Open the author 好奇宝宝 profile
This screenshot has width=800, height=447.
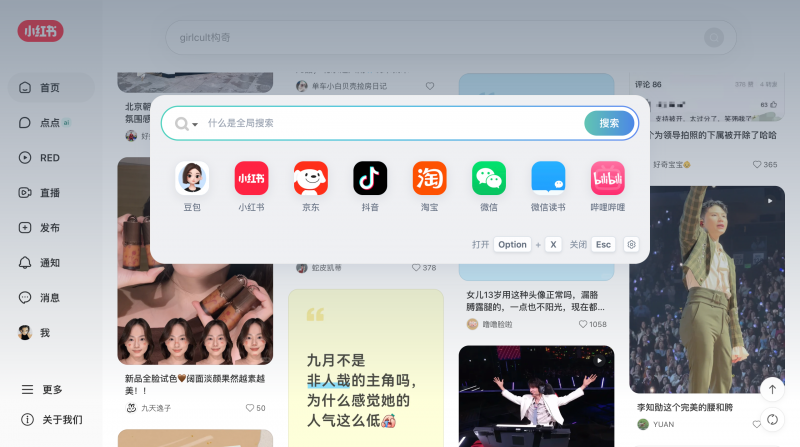(x=671, y=164)
